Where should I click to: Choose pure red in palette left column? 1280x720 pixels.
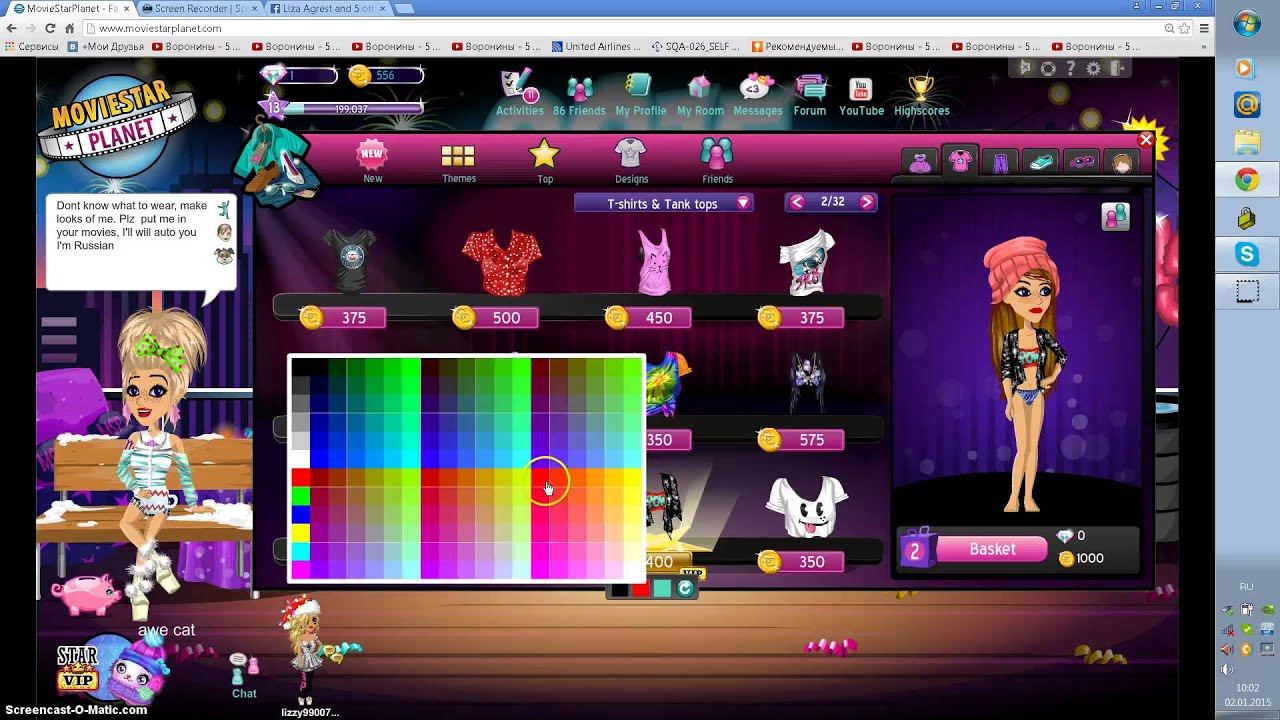[300, 478]
